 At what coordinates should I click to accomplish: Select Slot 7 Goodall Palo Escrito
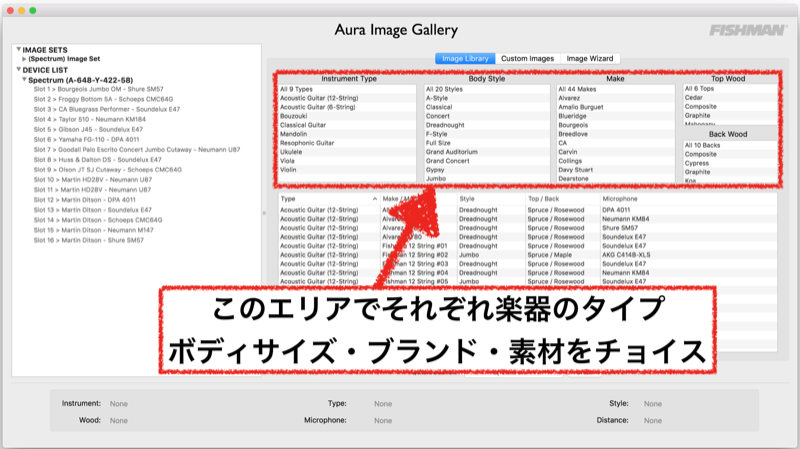point(137,149)
